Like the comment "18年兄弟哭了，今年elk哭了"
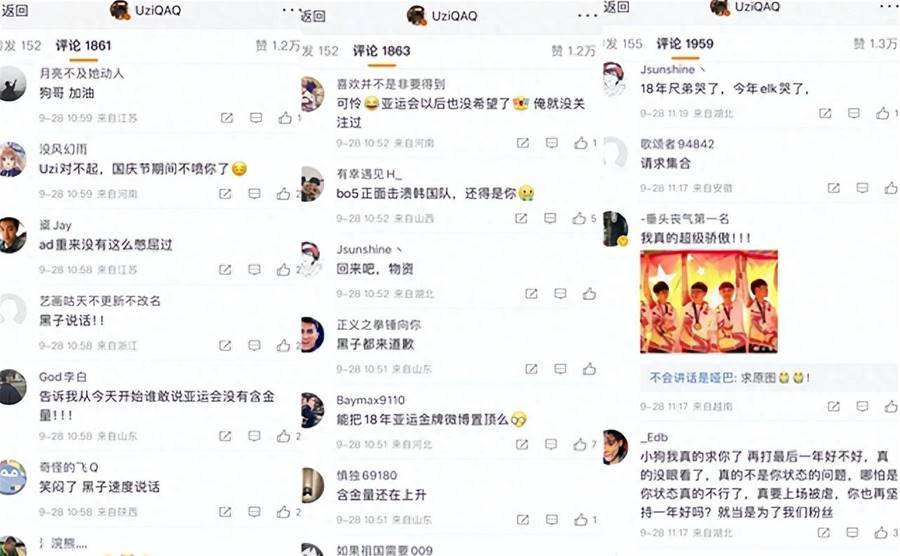This screenshot has height=556, width=900. [x=883, y=113]
